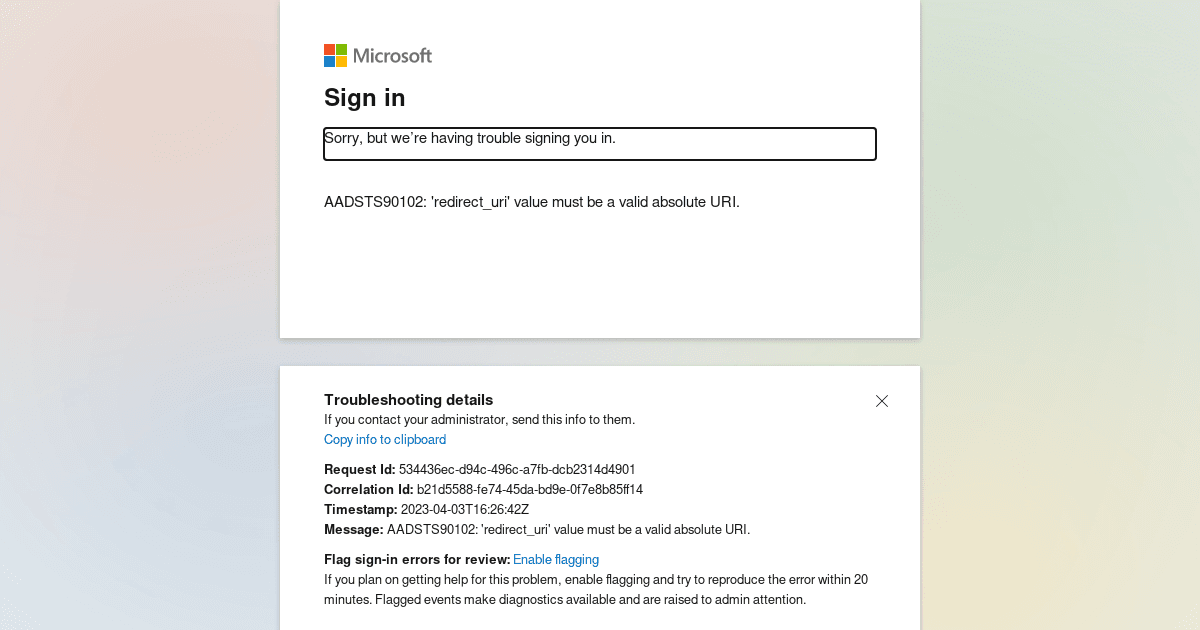
Task: Click the "If you contact your administrator" text
Action: click(479, 420)
